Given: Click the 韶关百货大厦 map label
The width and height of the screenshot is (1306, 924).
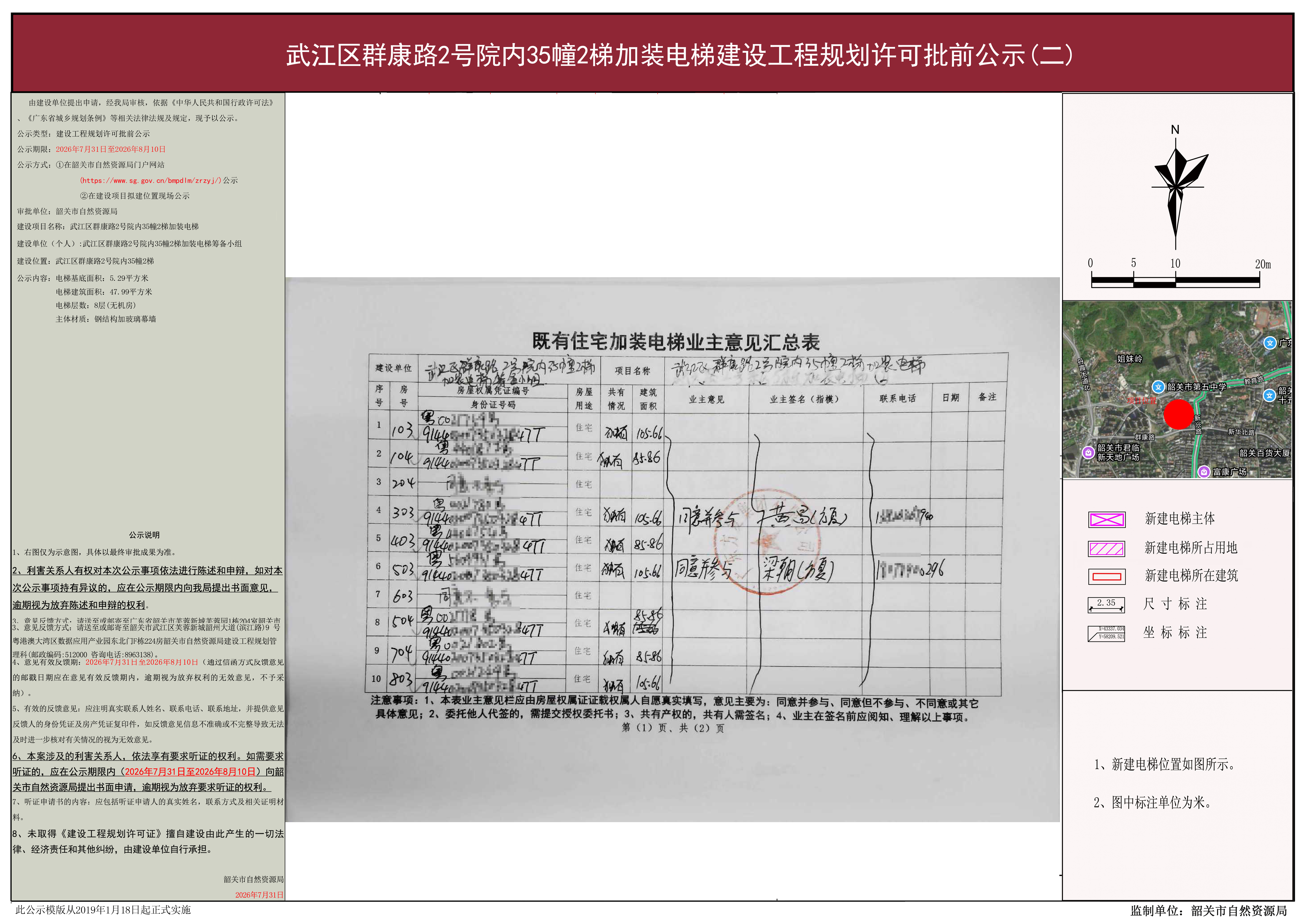Looking at the screenshot, I should (1264, 453).
